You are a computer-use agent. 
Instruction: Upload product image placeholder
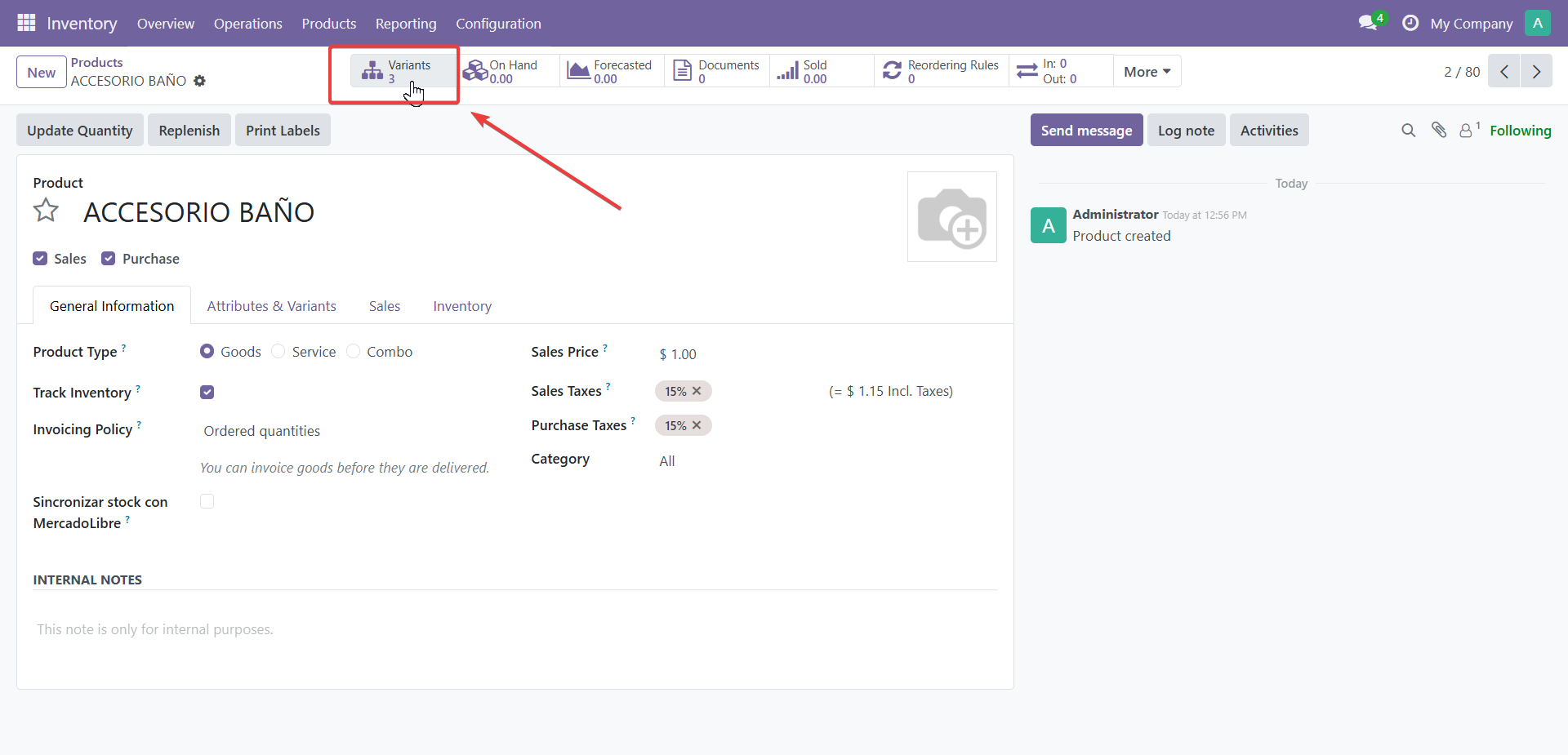point(952,216)
